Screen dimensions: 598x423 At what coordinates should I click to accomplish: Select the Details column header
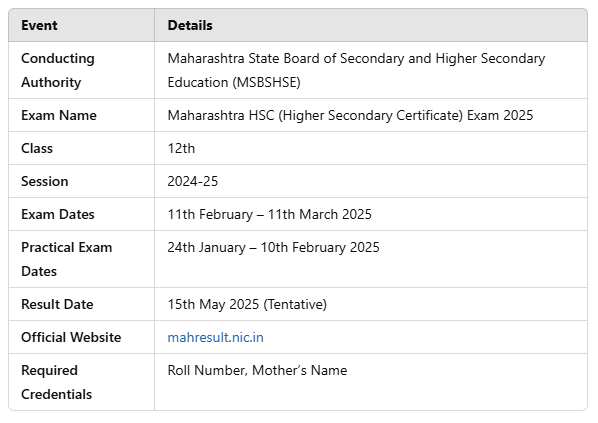[x=190, y=26]
